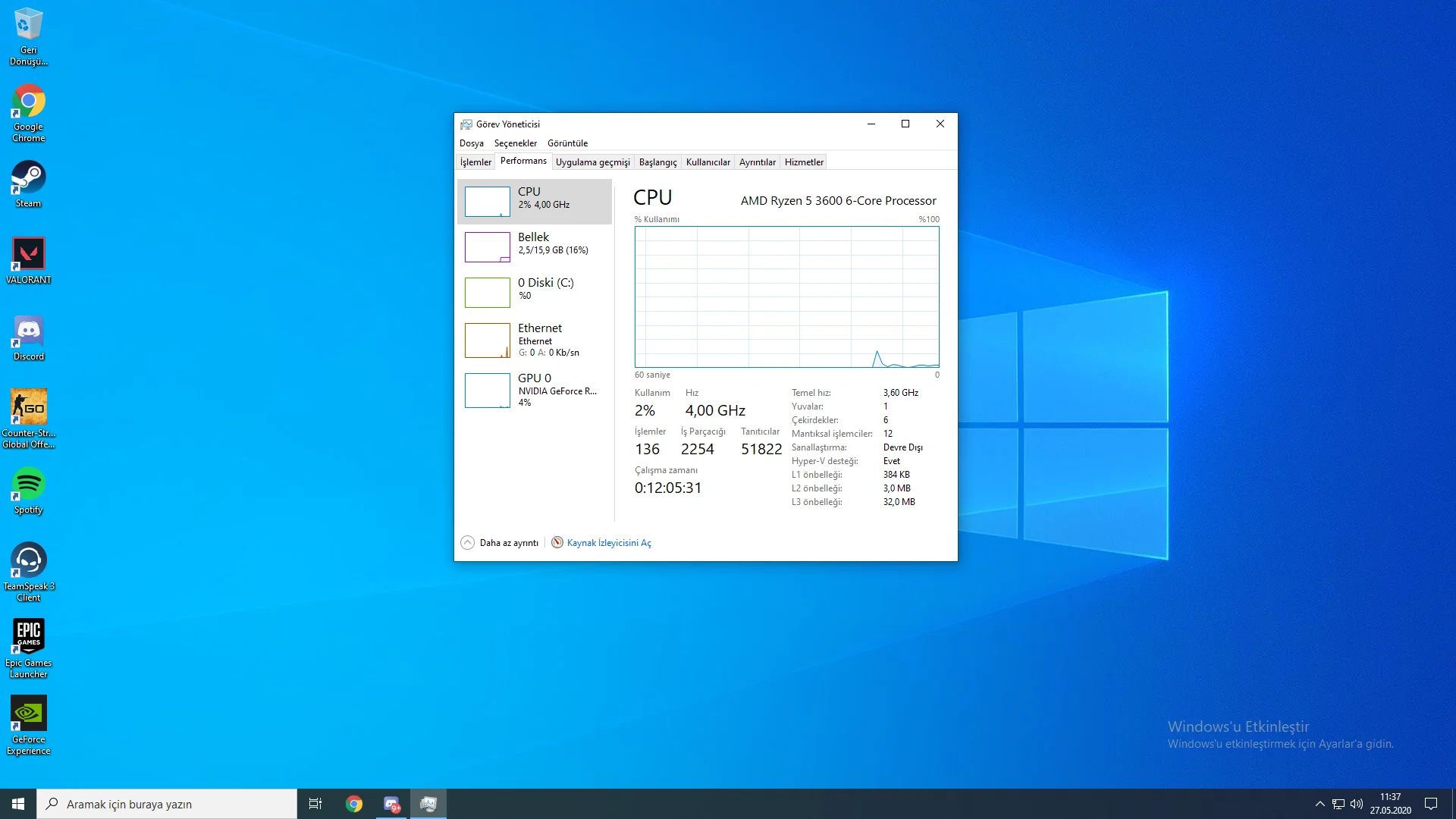
Task: Switch to the Hizmetler tab
Action: 804,162
